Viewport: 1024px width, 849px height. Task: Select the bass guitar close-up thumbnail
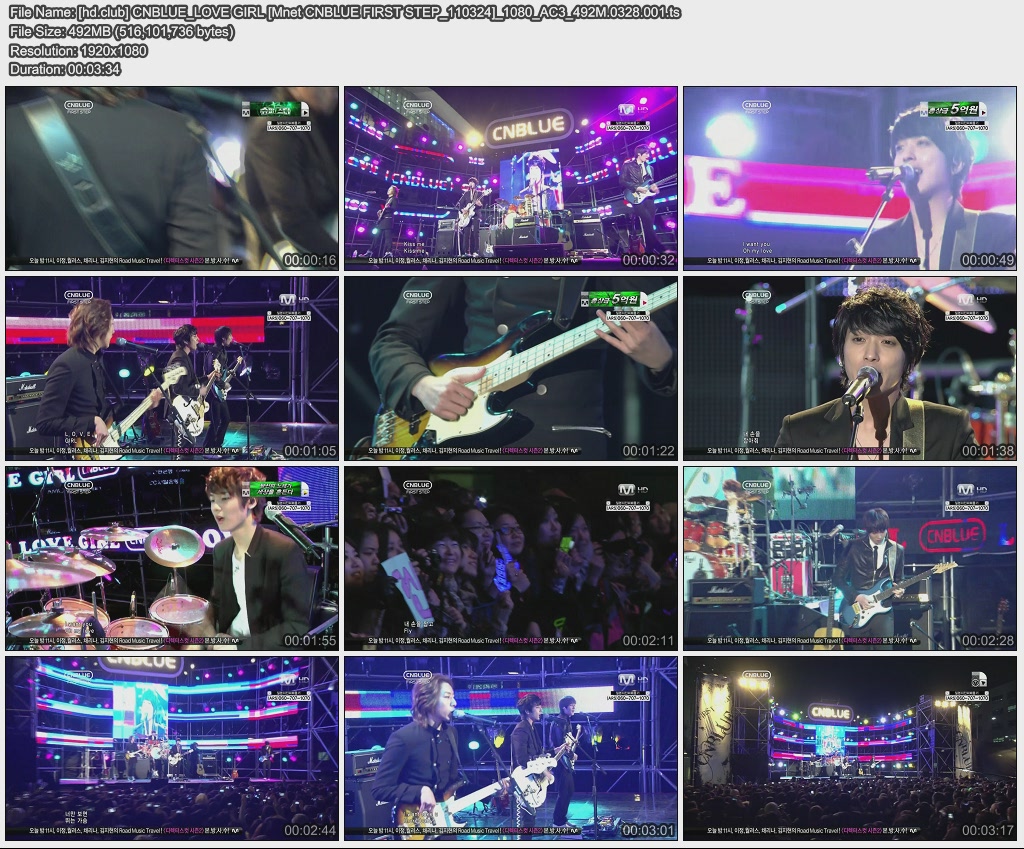tap(510, 368)
